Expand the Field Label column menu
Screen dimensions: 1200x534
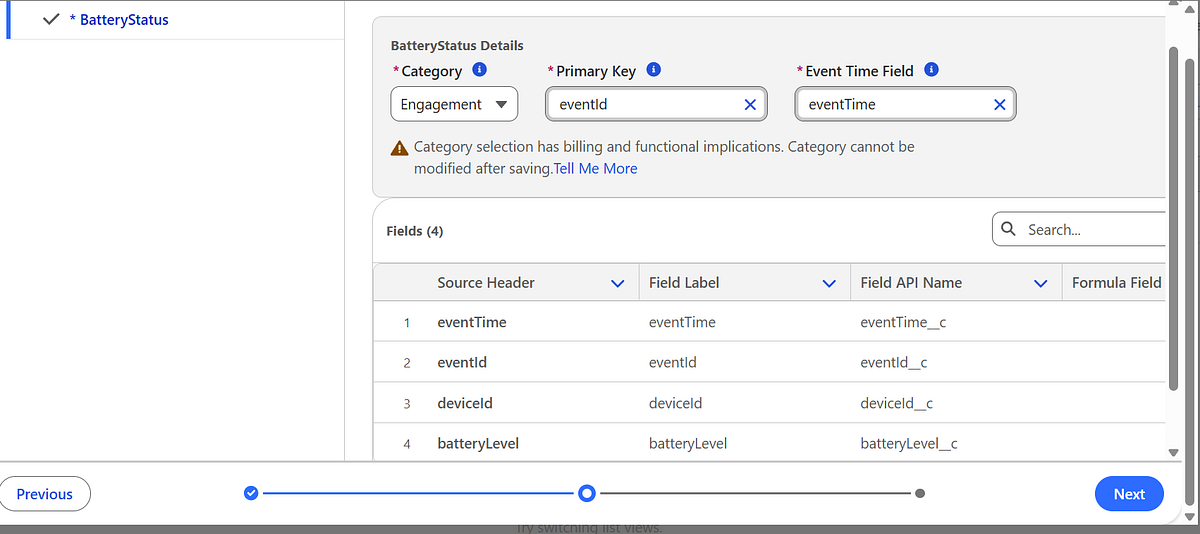(828, 283)
